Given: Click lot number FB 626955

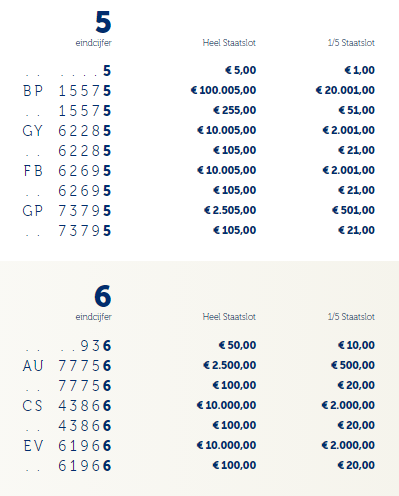Looking at the screenshot, I should point(67,171).
